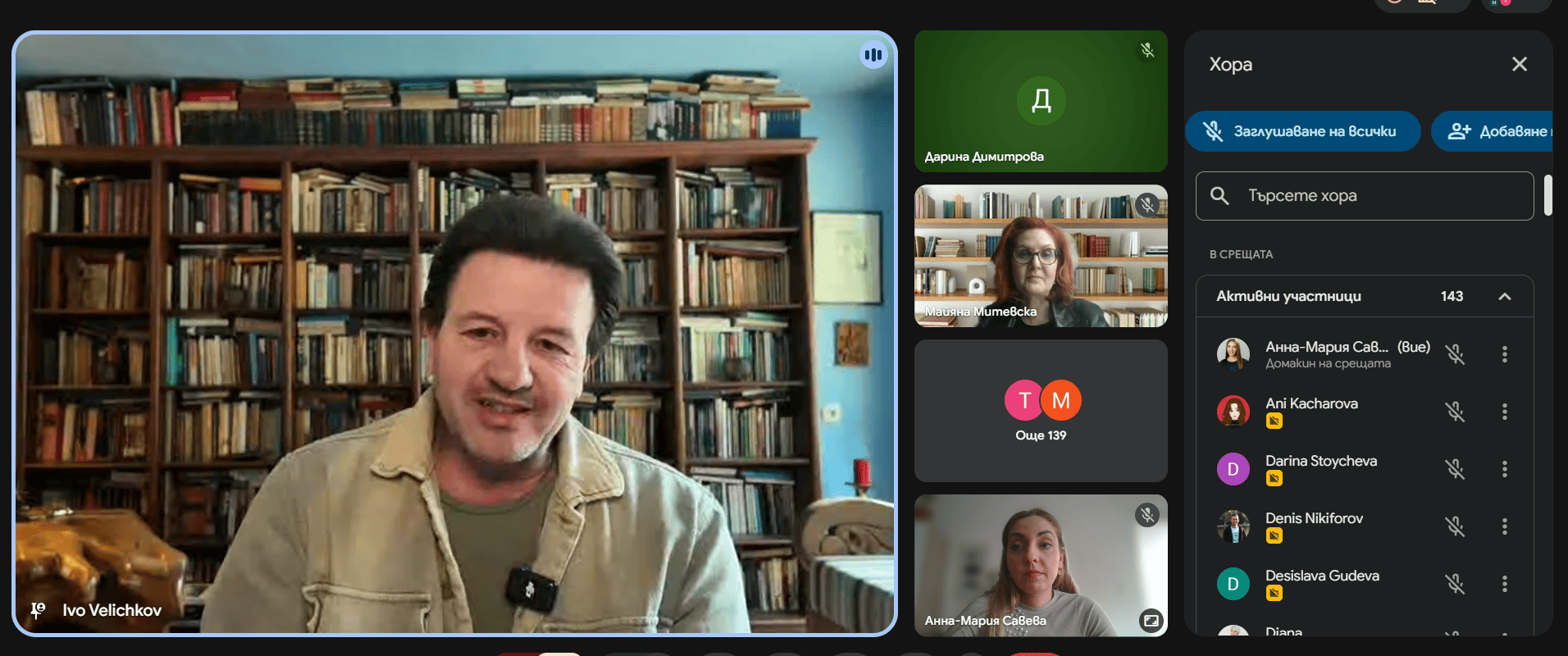Viewport: 1568px width, 656px height.
Task: Open more options for Denis Nikiforov
Action: tap(1504, 526)
